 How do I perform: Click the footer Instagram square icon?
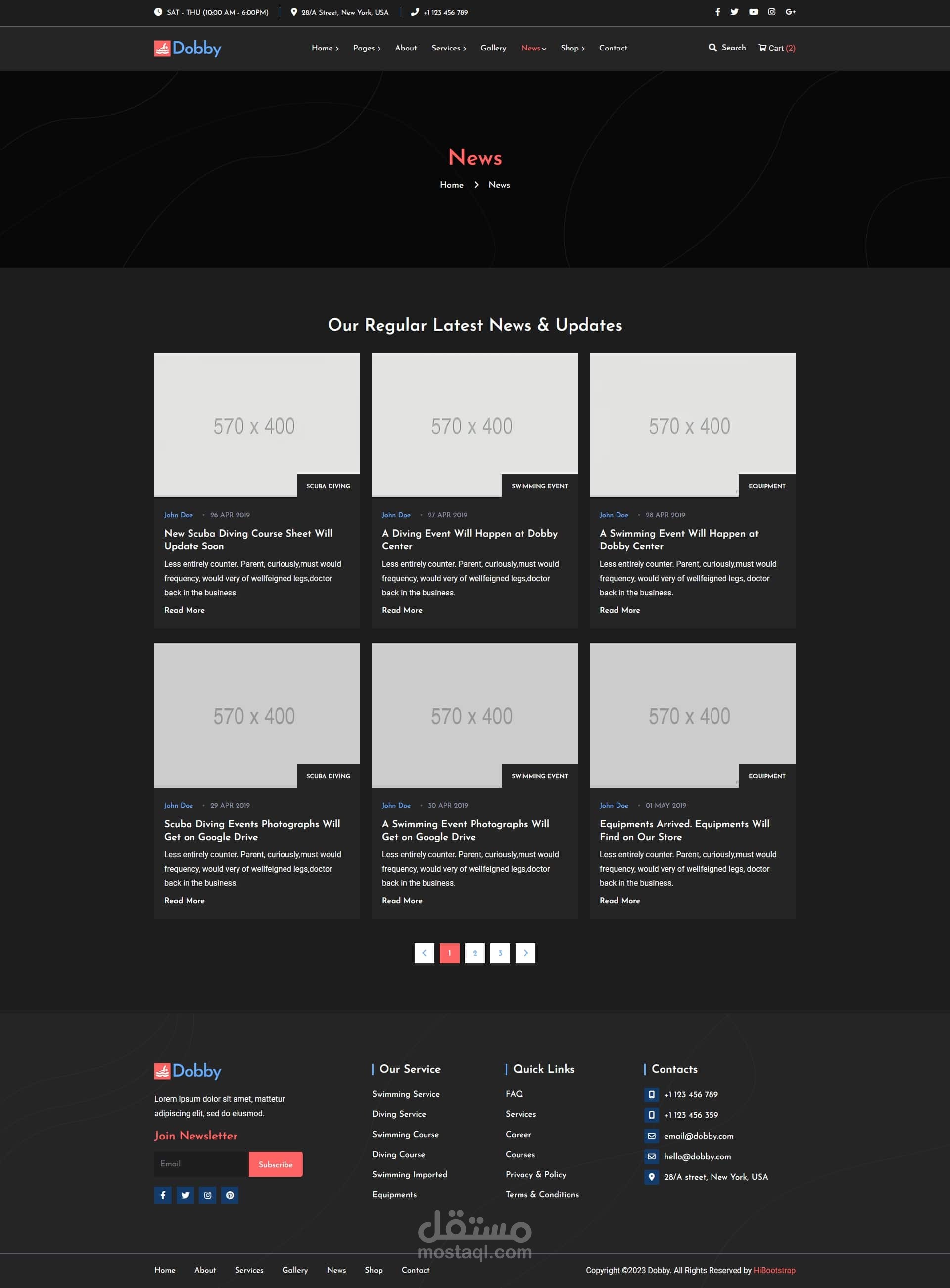208,1195
